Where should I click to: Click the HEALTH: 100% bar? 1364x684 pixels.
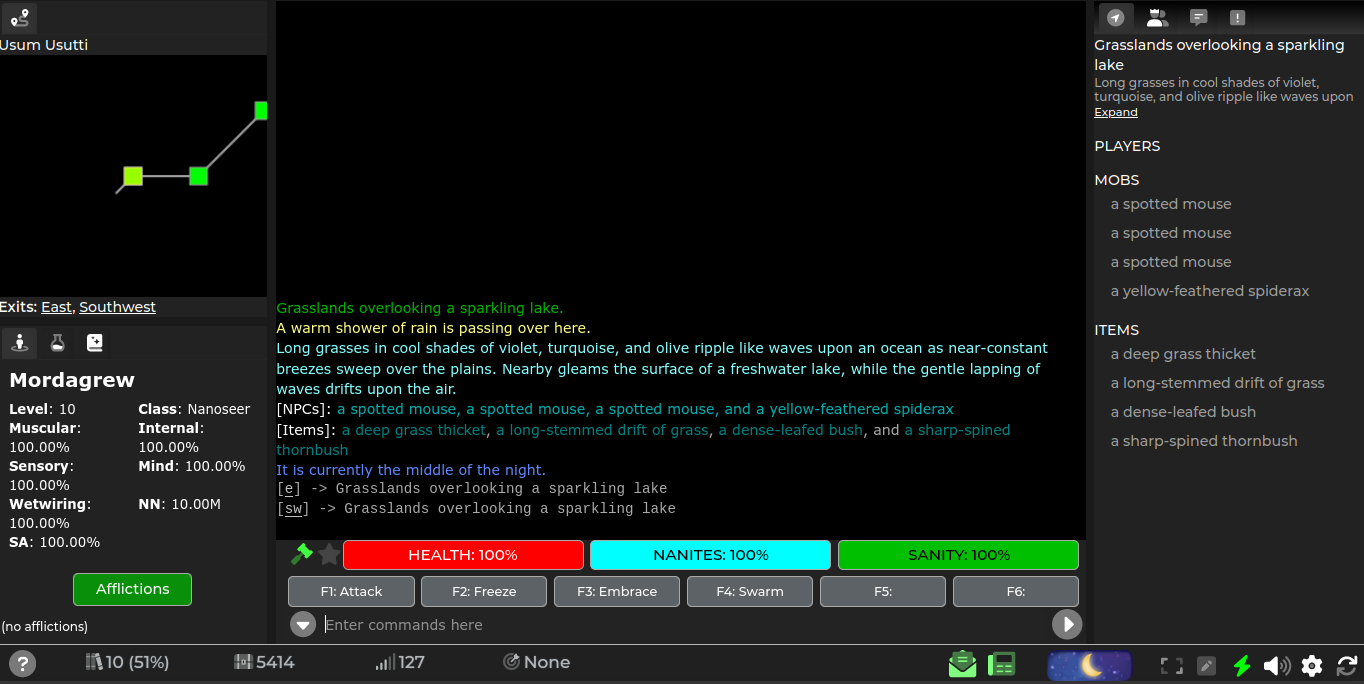[463, 555]
